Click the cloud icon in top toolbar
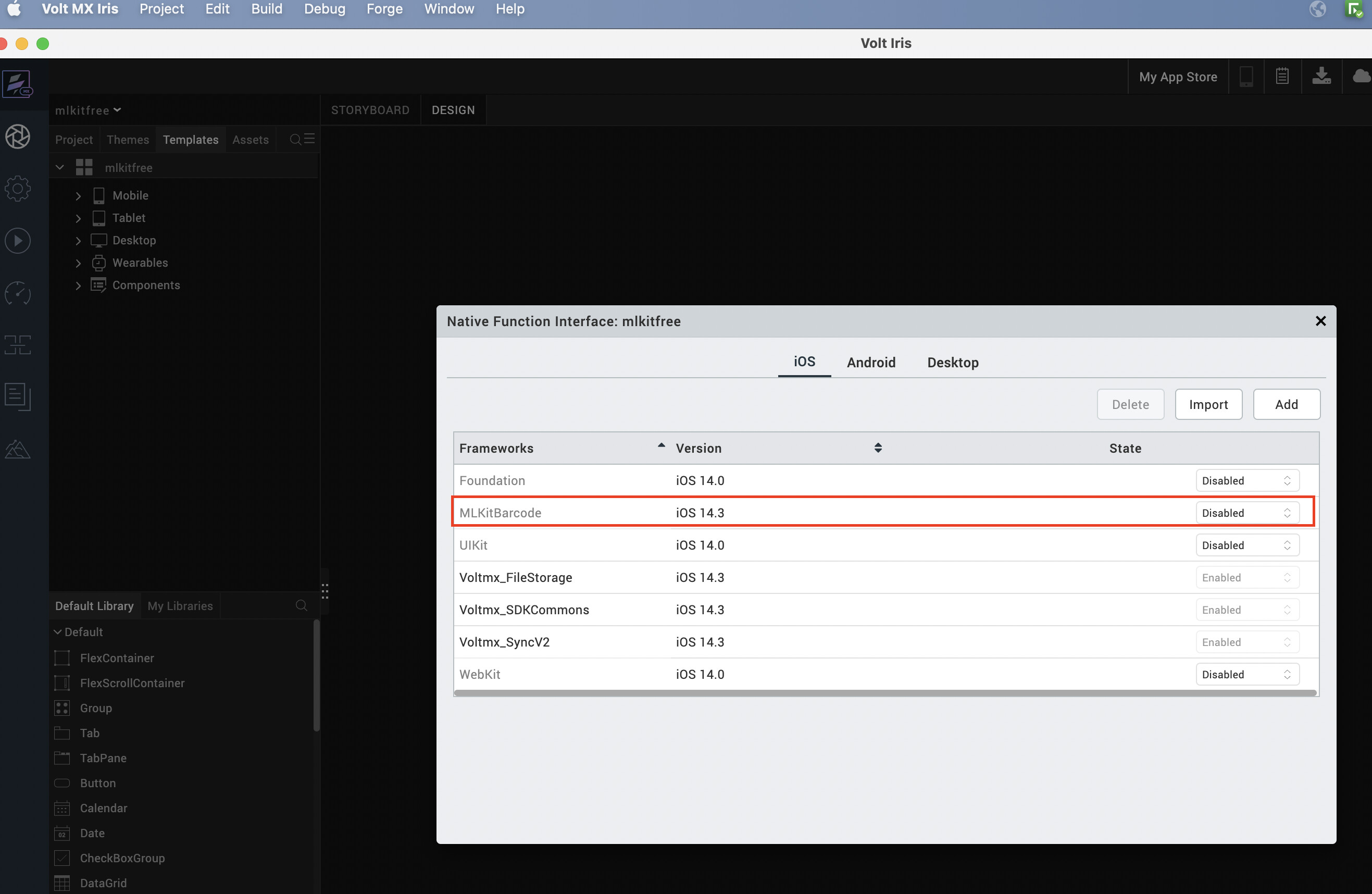Image resolution: width=1372 pixels, height=894 pixels. click(1362, 76)
